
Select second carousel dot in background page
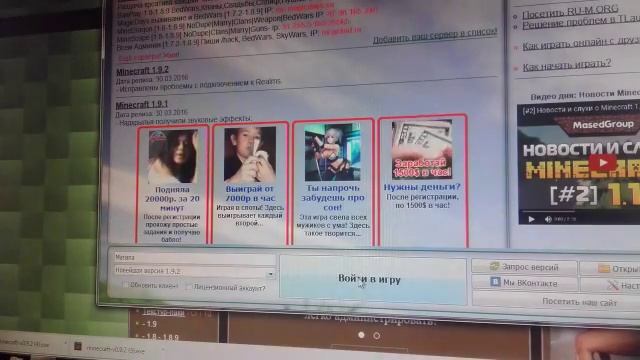pos(377,336)
